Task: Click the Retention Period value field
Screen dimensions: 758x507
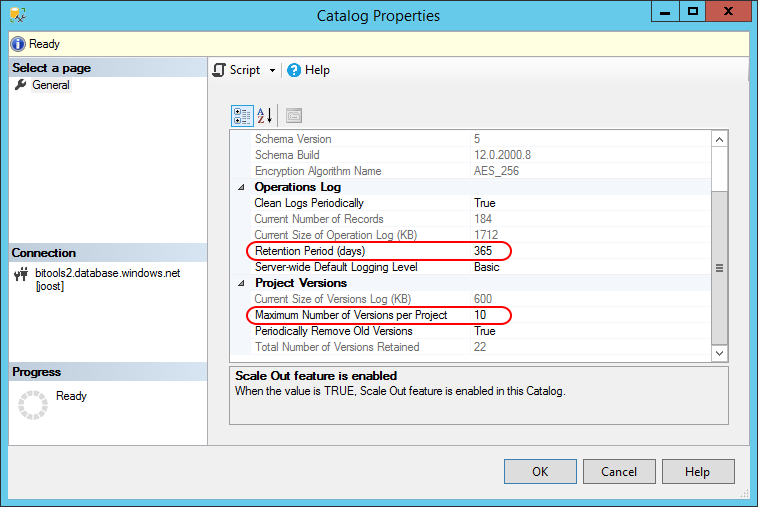Action: [x=590, y=251]
